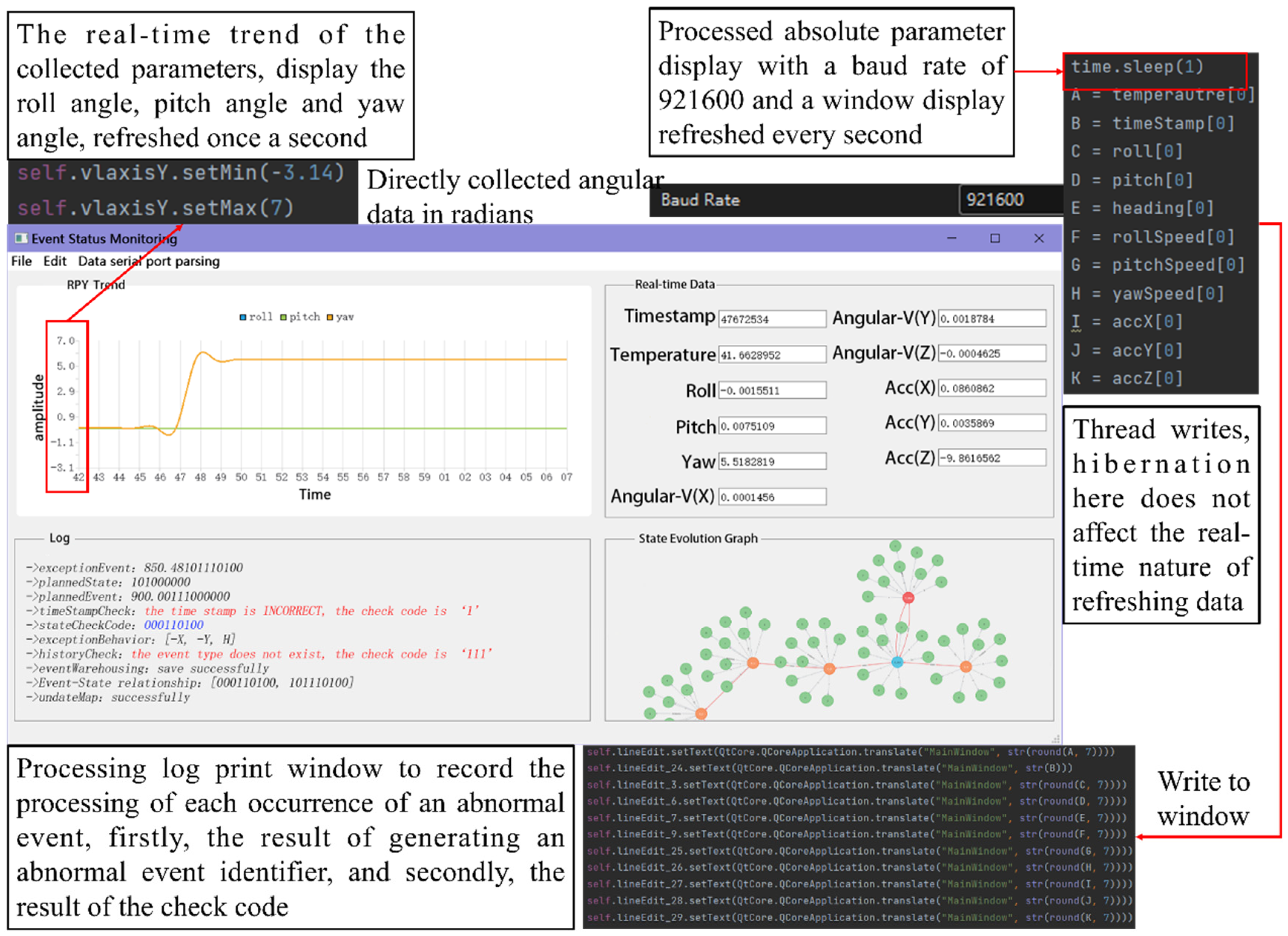Click the green pitch legend marker
This screenshot has height=936, width=1288.
pyautogui.click(x=283, y=317)
